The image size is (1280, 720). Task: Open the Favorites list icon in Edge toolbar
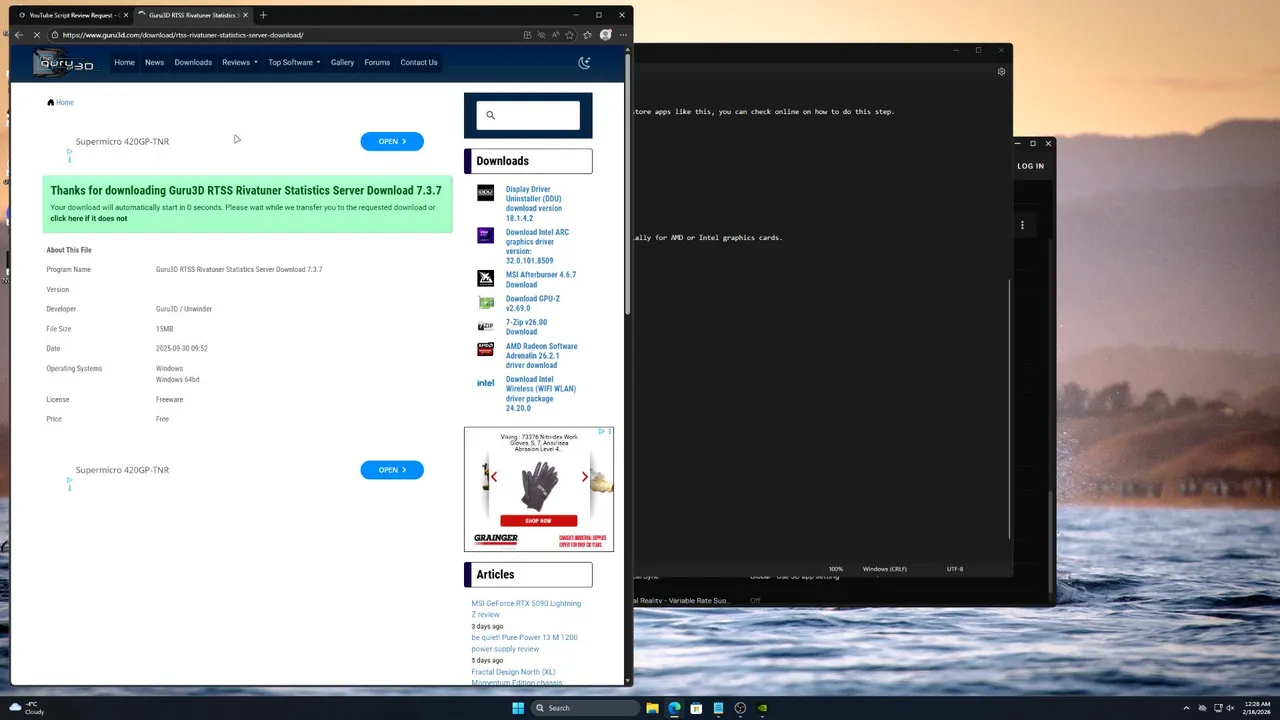[588, 35]
